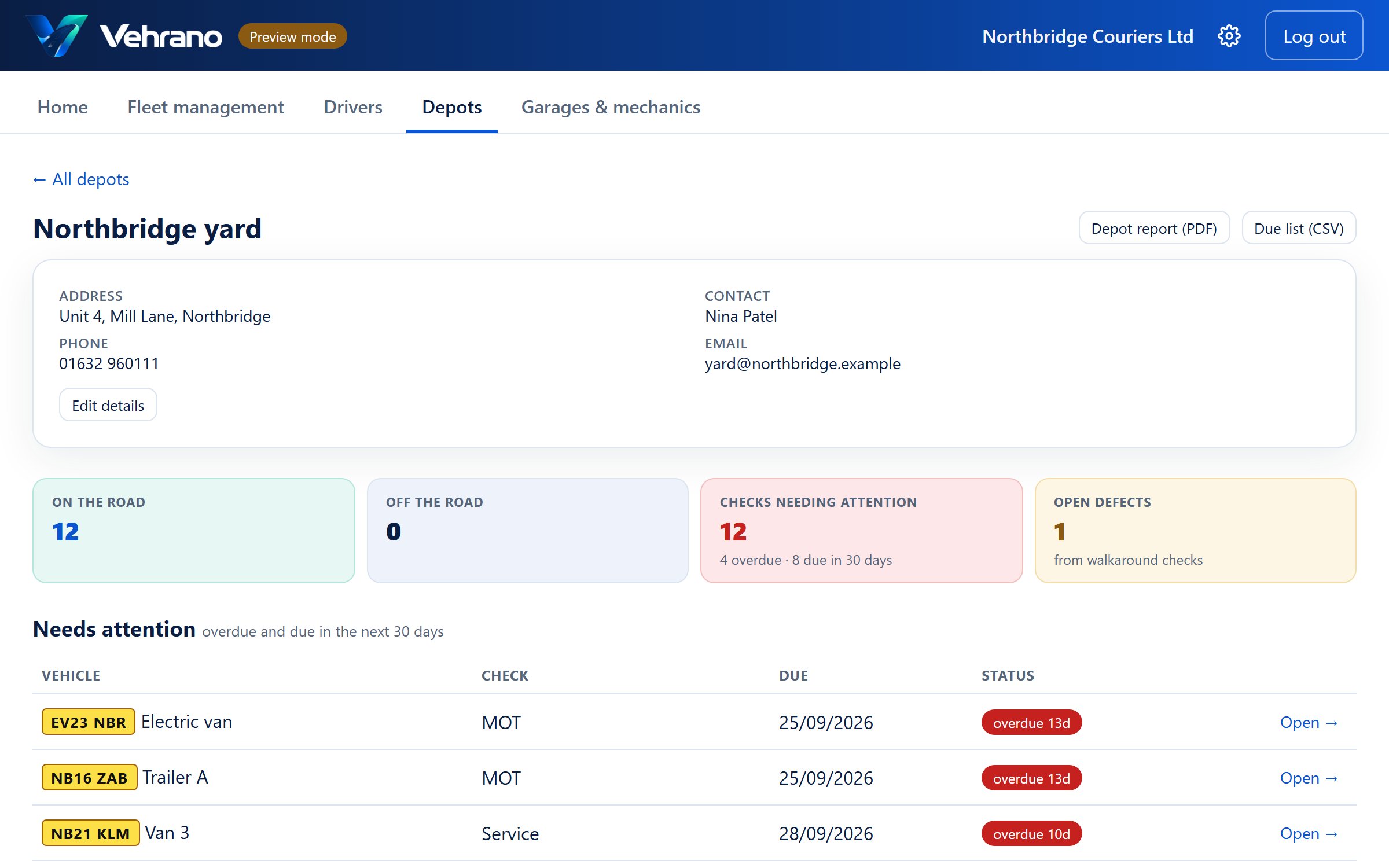Select the On the road card
Screen dimensions: 1389x868
pos(194,531)
